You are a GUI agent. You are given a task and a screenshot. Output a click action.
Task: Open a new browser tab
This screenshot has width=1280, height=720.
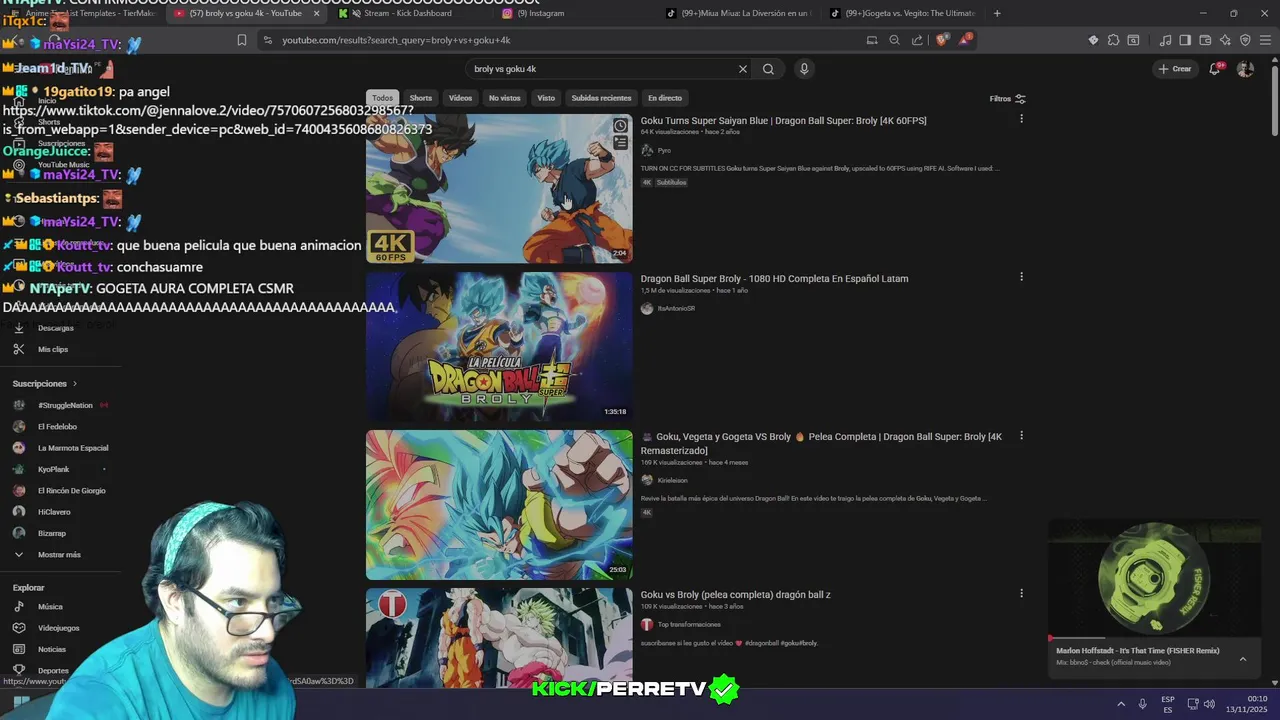coord(997,13)
